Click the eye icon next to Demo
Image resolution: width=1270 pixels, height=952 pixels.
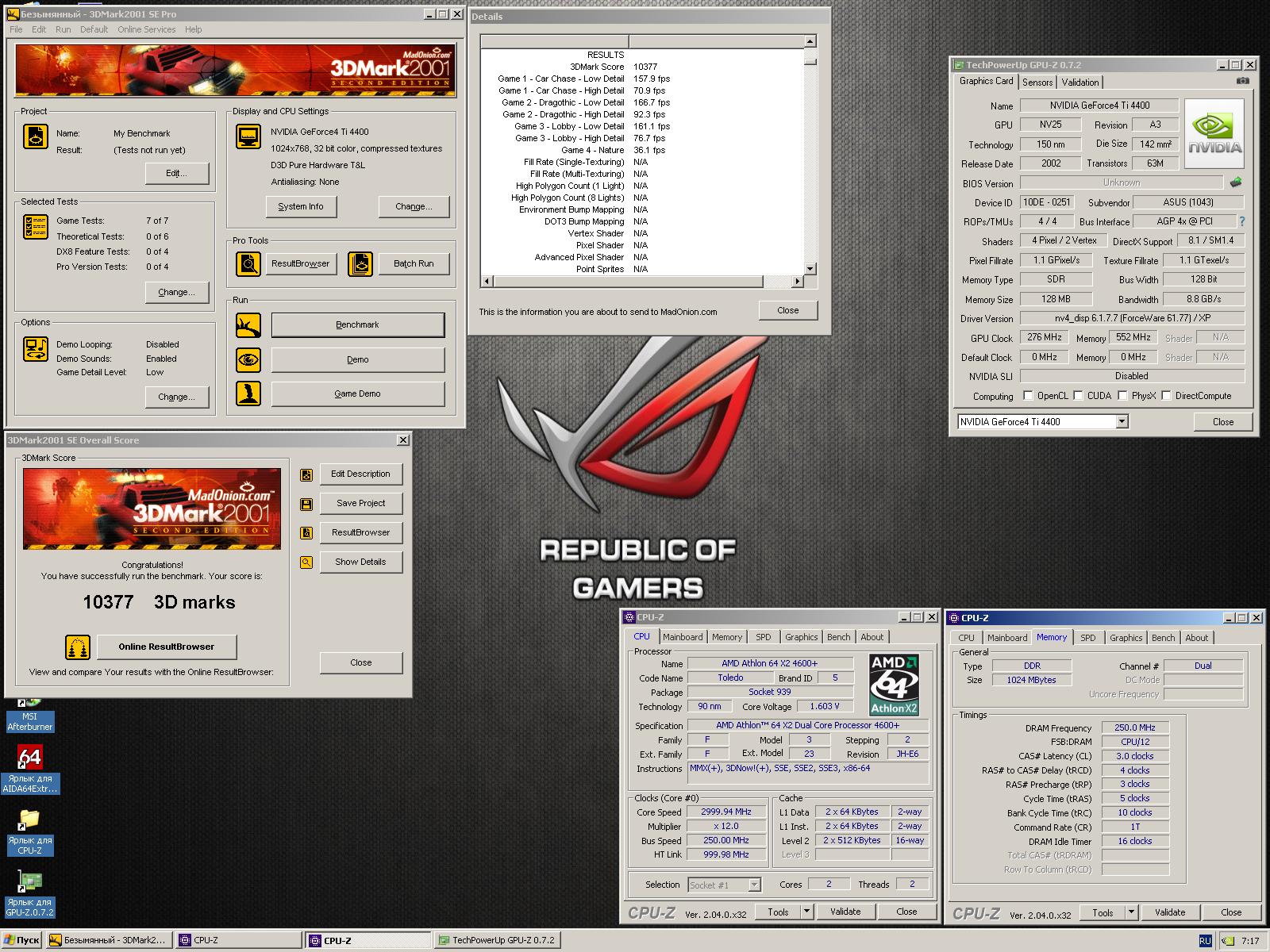[x=248, y=359]
